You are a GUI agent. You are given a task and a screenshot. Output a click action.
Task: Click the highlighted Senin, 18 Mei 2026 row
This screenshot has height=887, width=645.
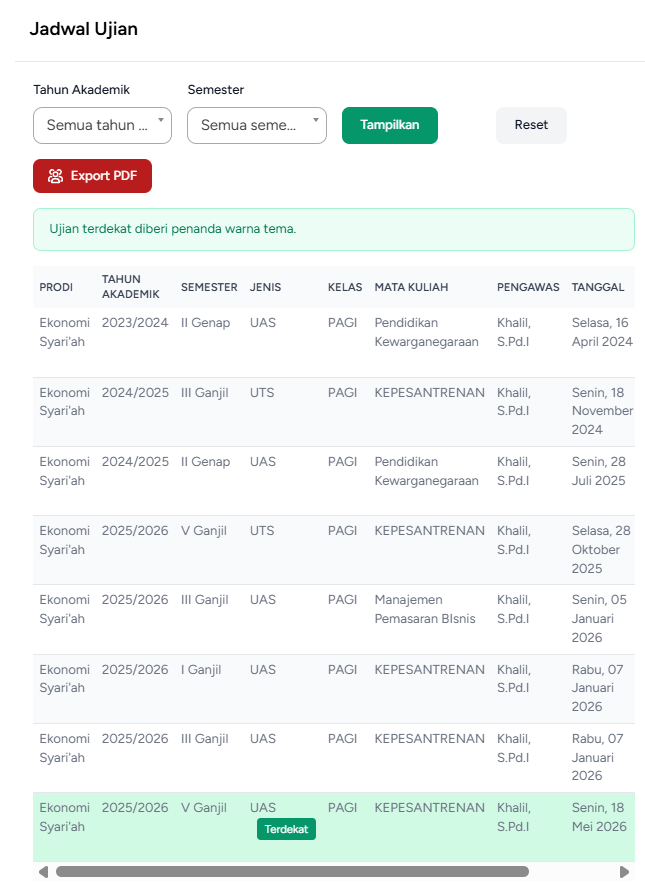334,827
